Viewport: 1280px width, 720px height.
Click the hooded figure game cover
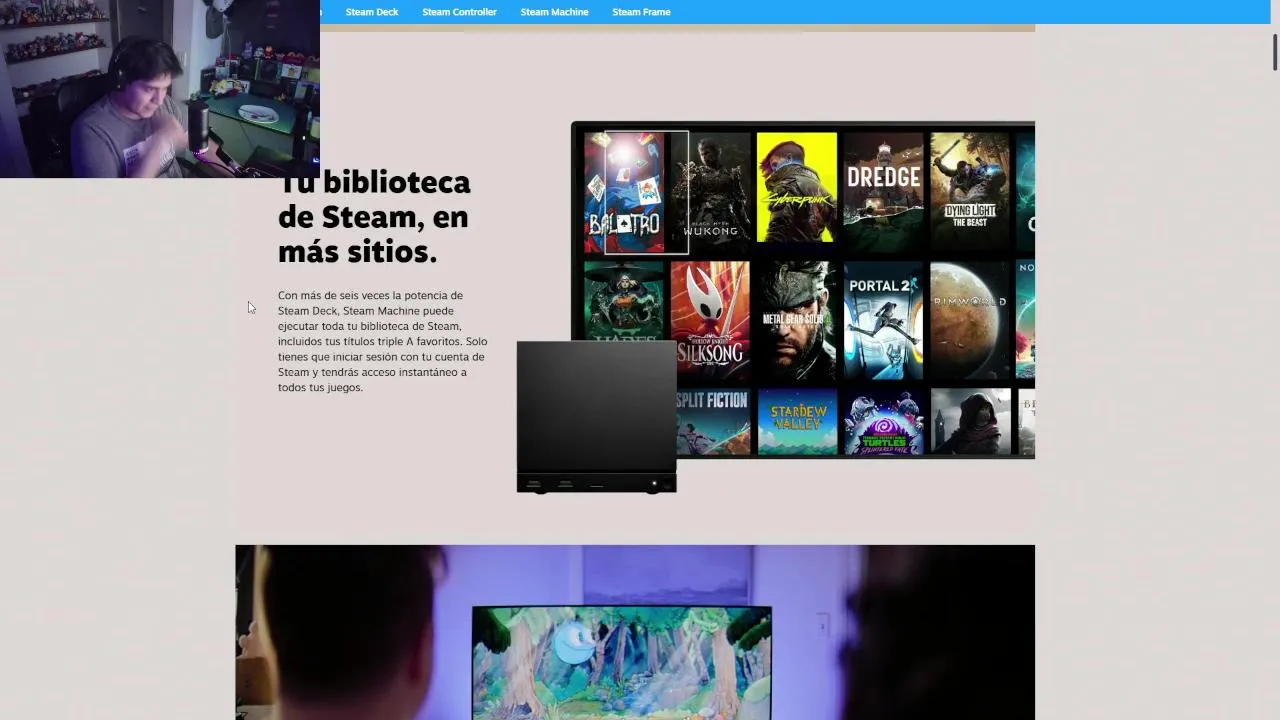coord(970,422)
